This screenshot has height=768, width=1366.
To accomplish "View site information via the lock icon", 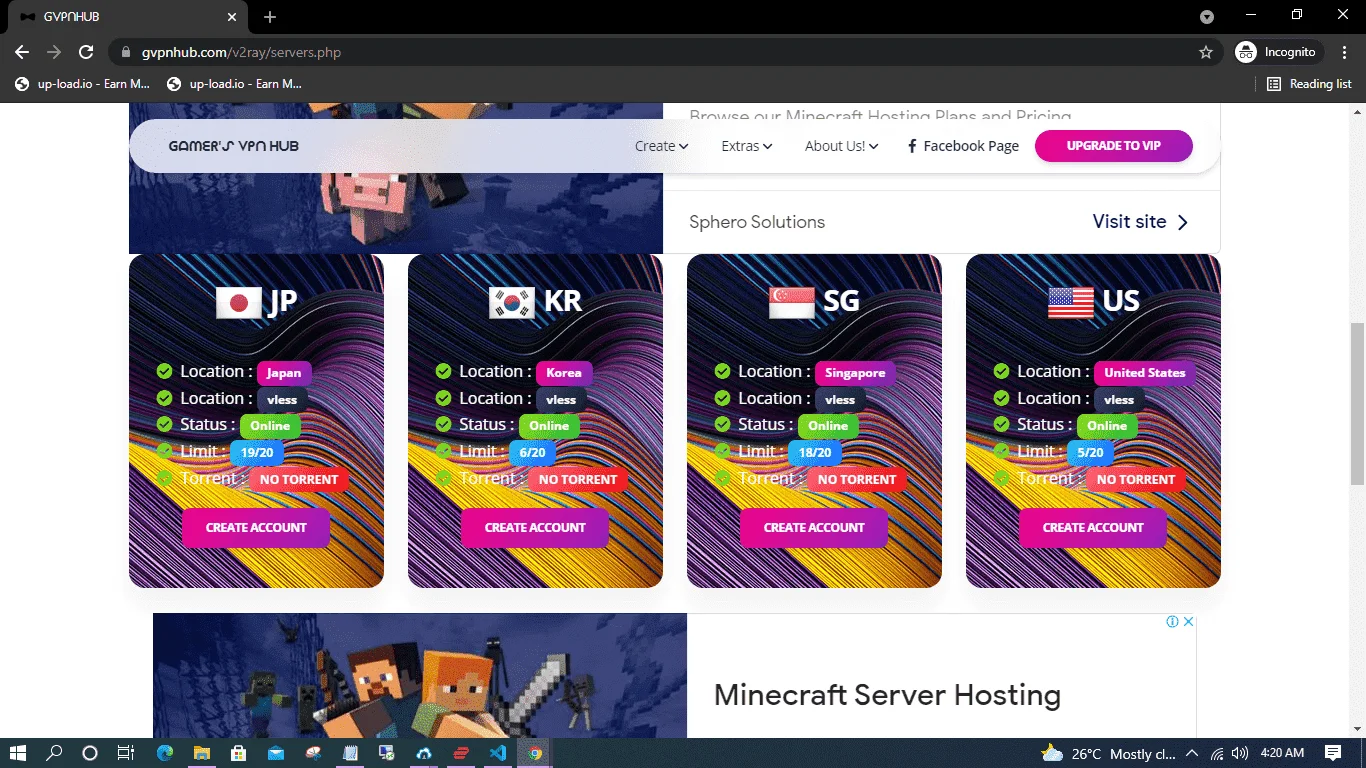I will pos(126,52).
